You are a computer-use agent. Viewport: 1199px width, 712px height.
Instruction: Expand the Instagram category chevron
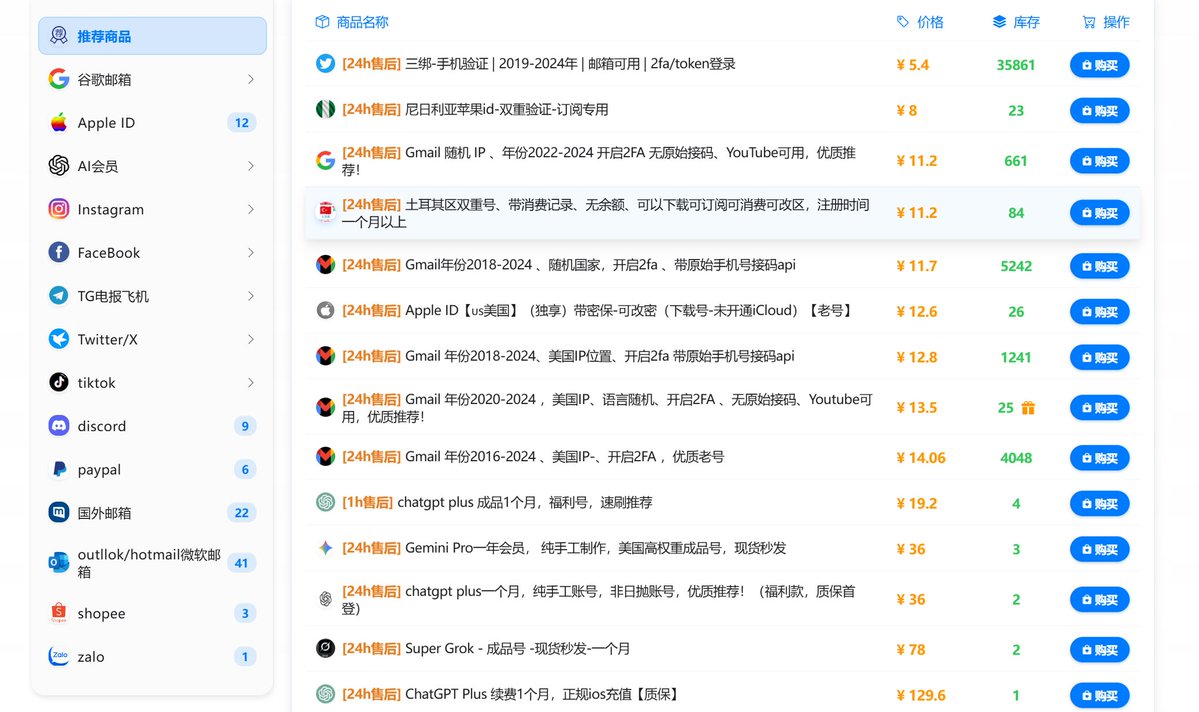pyautogui.click(x=251, y=209)
